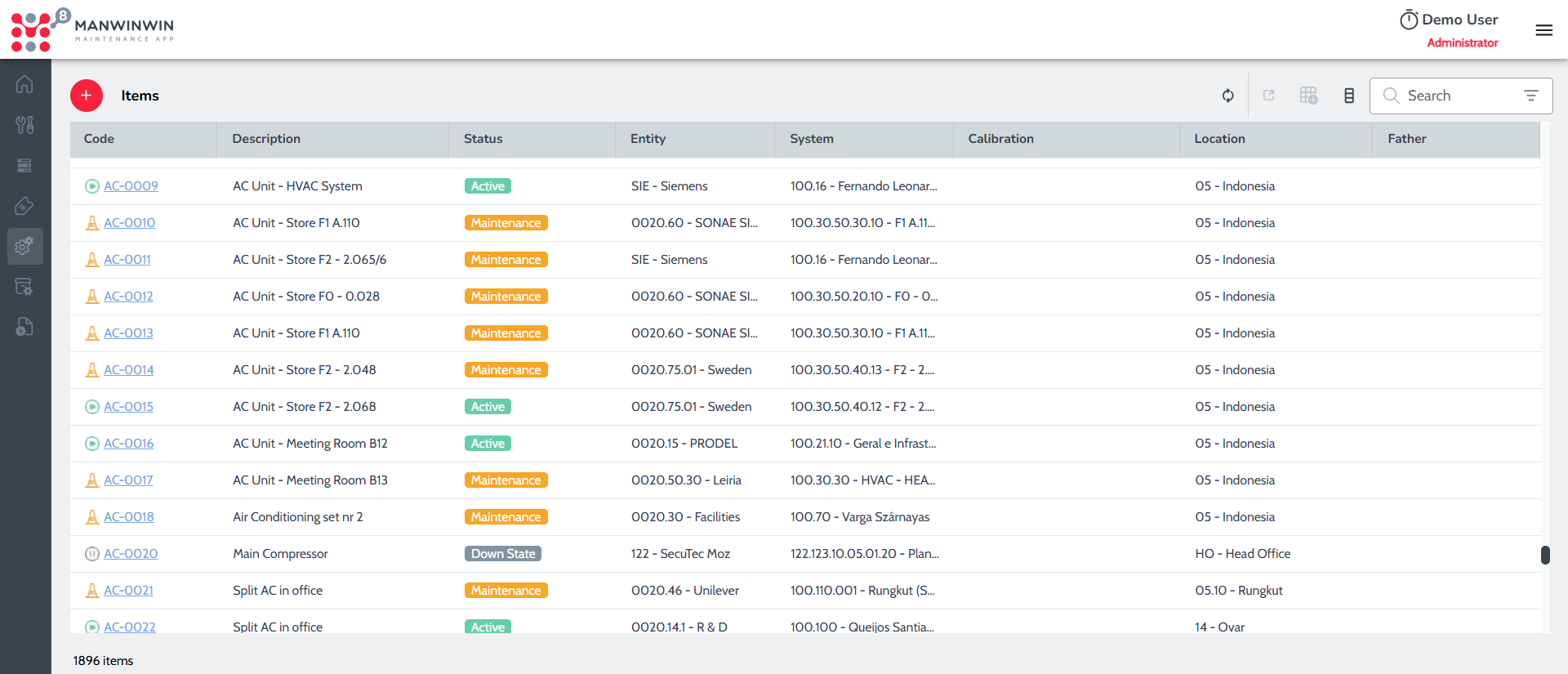Refresh the items list
The width and height of the screenshot is (1568, 674).
1227,96
